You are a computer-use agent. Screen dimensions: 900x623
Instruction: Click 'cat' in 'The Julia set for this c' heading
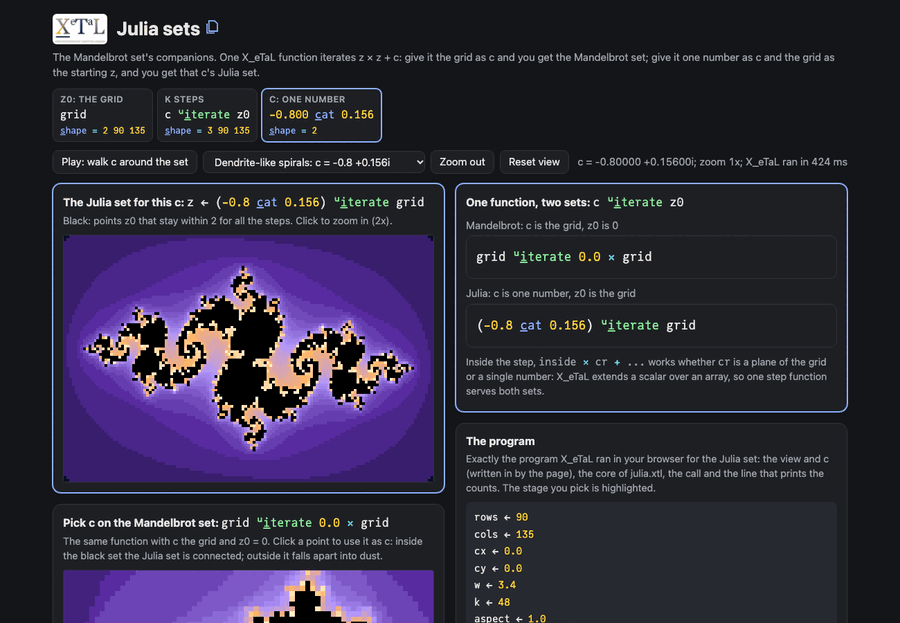click(266, 203)
